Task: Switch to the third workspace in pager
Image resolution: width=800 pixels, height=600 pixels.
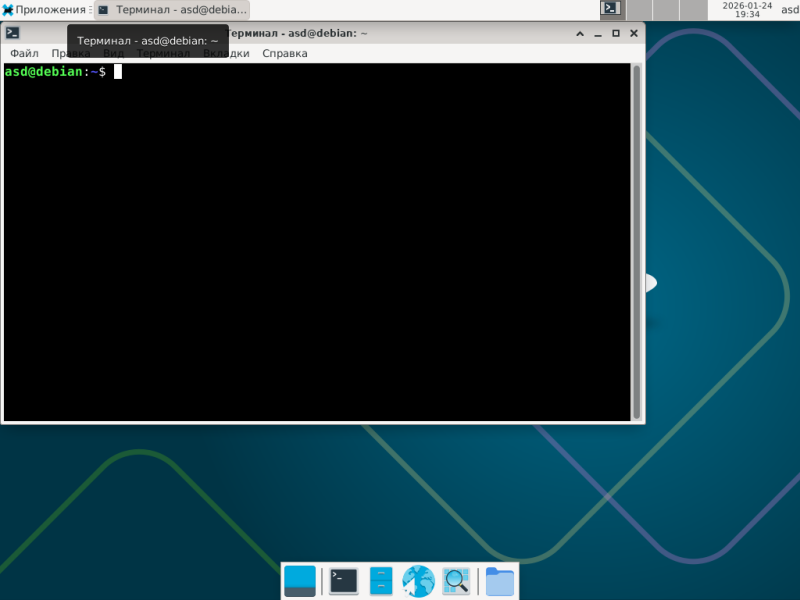Action: pos(666,10)
